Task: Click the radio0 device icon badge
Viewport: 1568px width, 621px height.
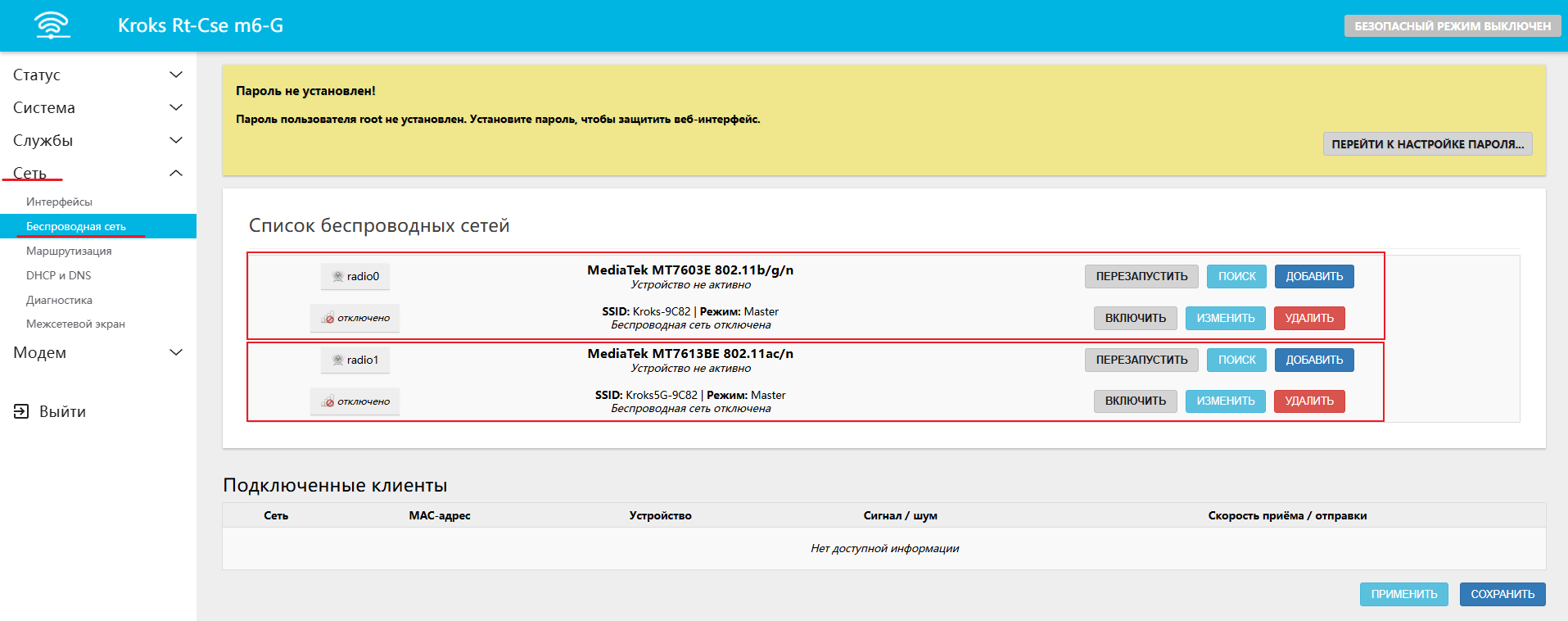Action: (x=338, y=277)
